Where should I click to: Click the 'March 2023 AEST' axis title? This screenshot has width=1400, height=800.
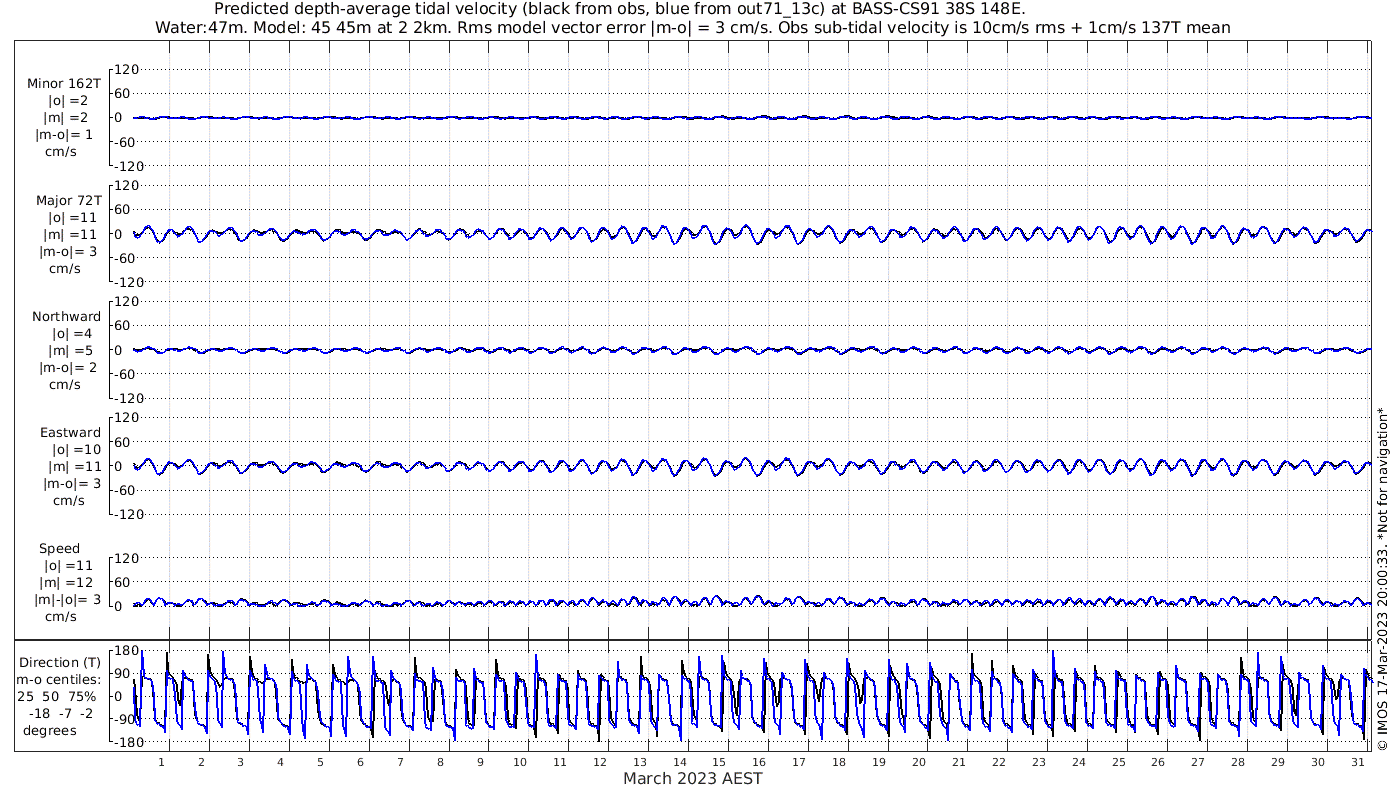(692, 779)
